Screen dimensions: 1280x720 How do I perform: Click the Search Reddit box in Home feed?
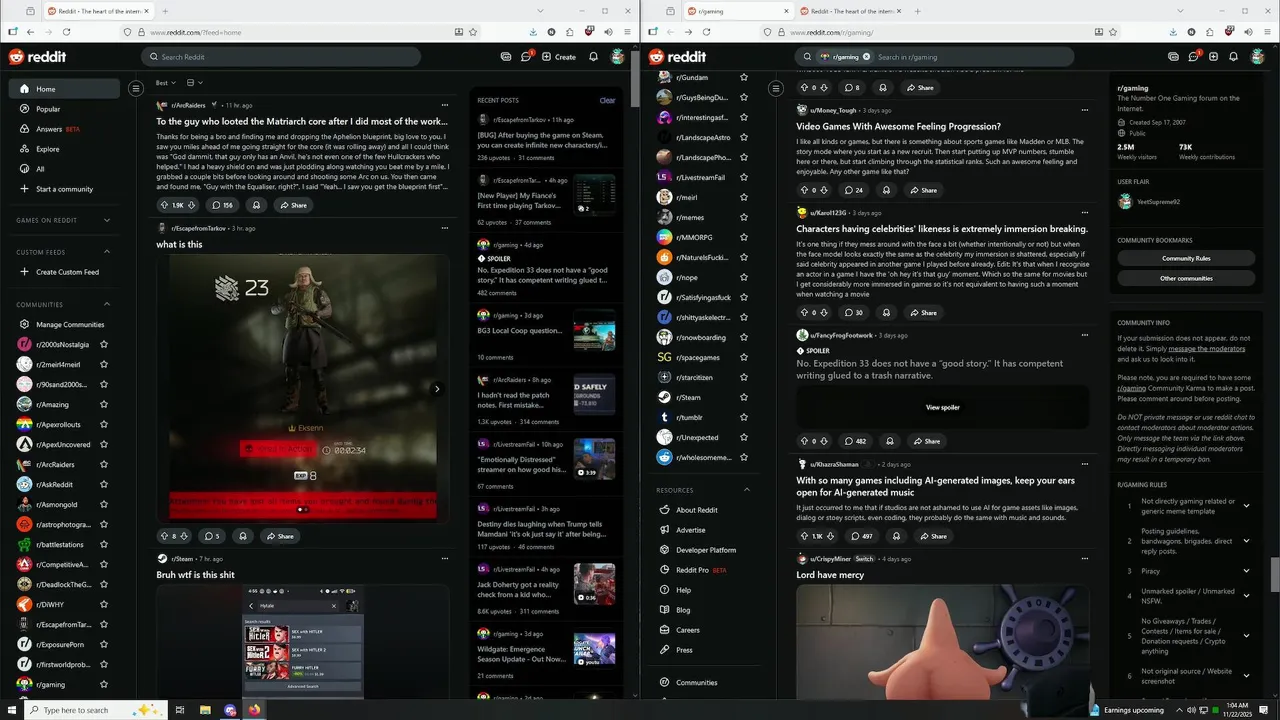(x=281, y=57)
